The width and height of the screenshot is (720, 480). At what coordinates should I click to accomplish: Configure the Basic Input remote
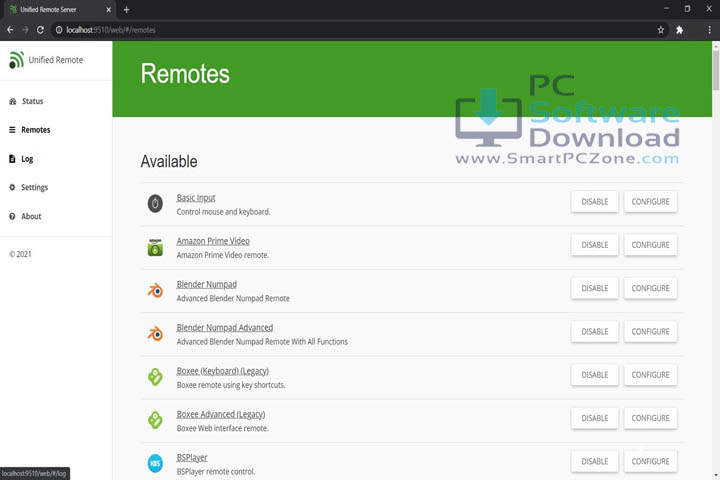tap(650, 202)
